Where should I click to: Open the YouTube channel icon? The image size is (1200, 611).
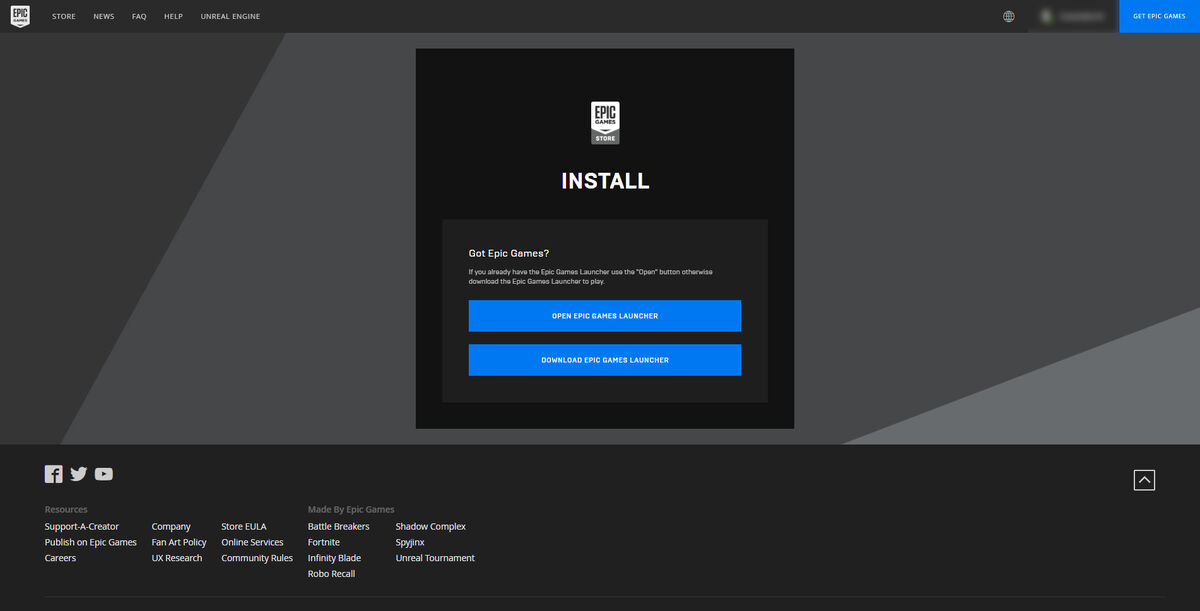[x=104, y=474]
